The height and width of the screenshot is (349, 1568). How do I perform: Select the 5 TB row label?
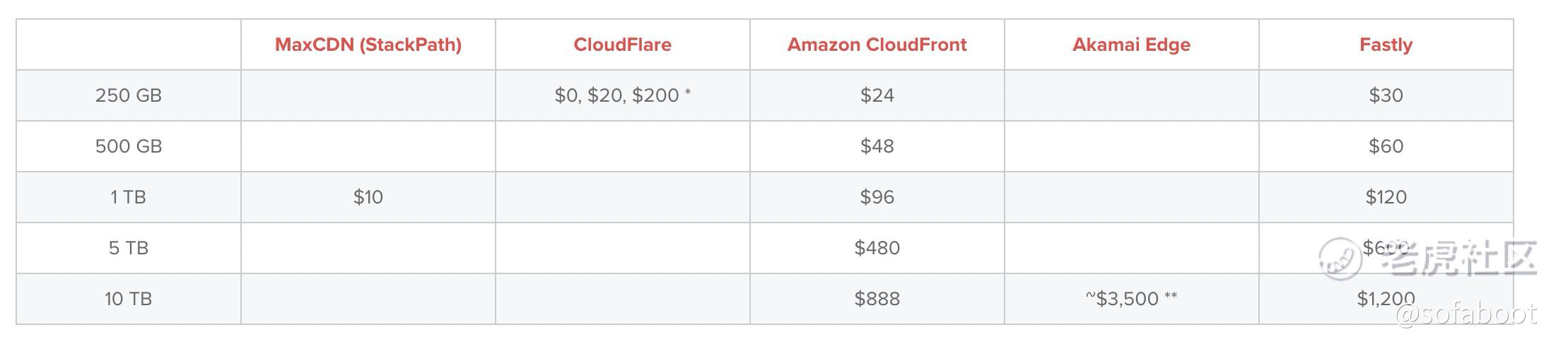pyautogui.click(x=129, y=248)
